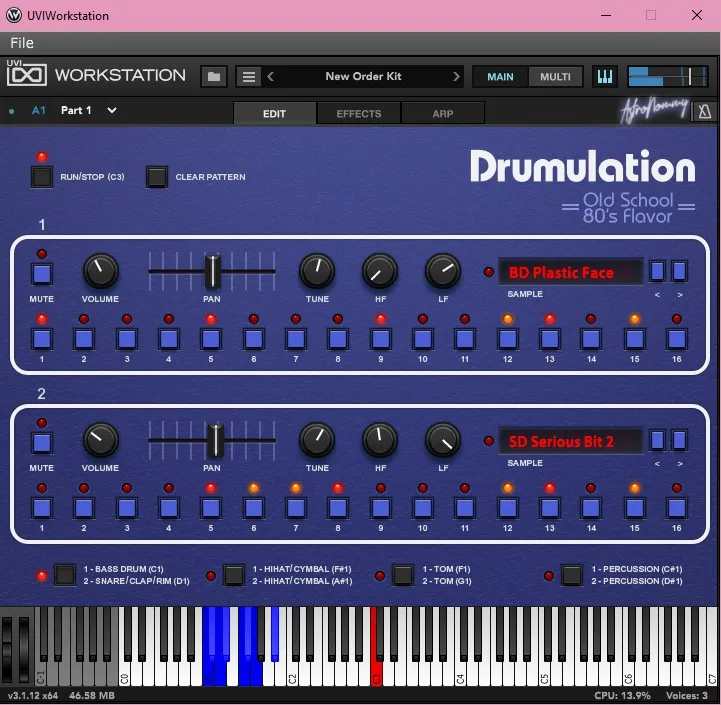Open SD Serious Bit 2 sample display
The height and width of the screenshot is (705, 721).
570,441
